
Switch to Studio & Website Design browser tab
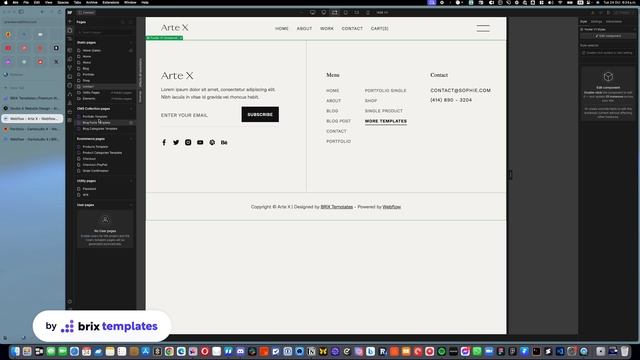[x=32, y=108]
